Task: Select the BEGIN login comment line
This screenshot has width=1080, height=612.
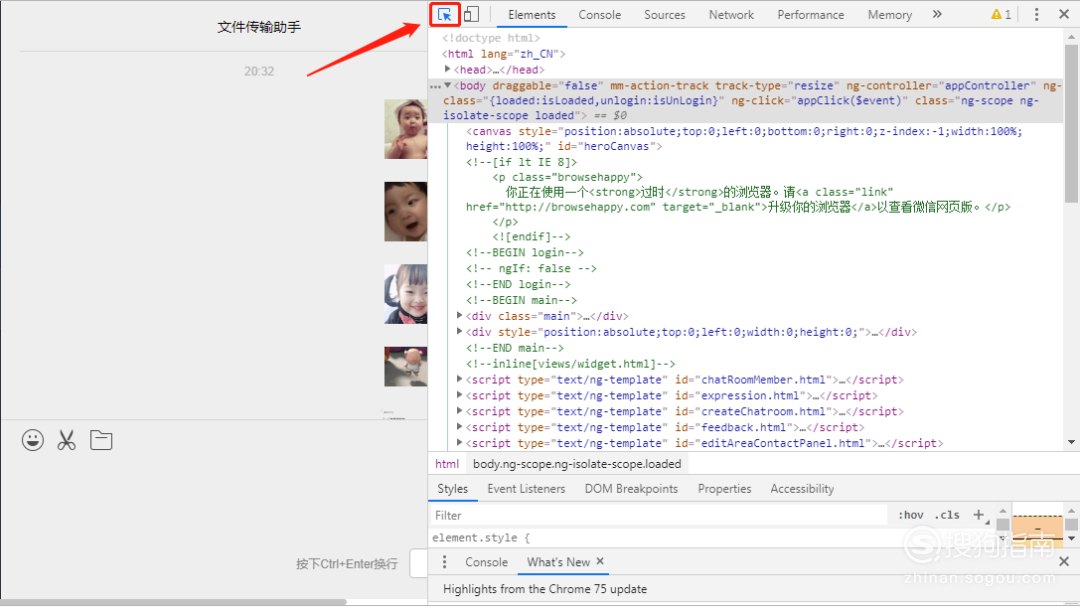Action: 525,253
